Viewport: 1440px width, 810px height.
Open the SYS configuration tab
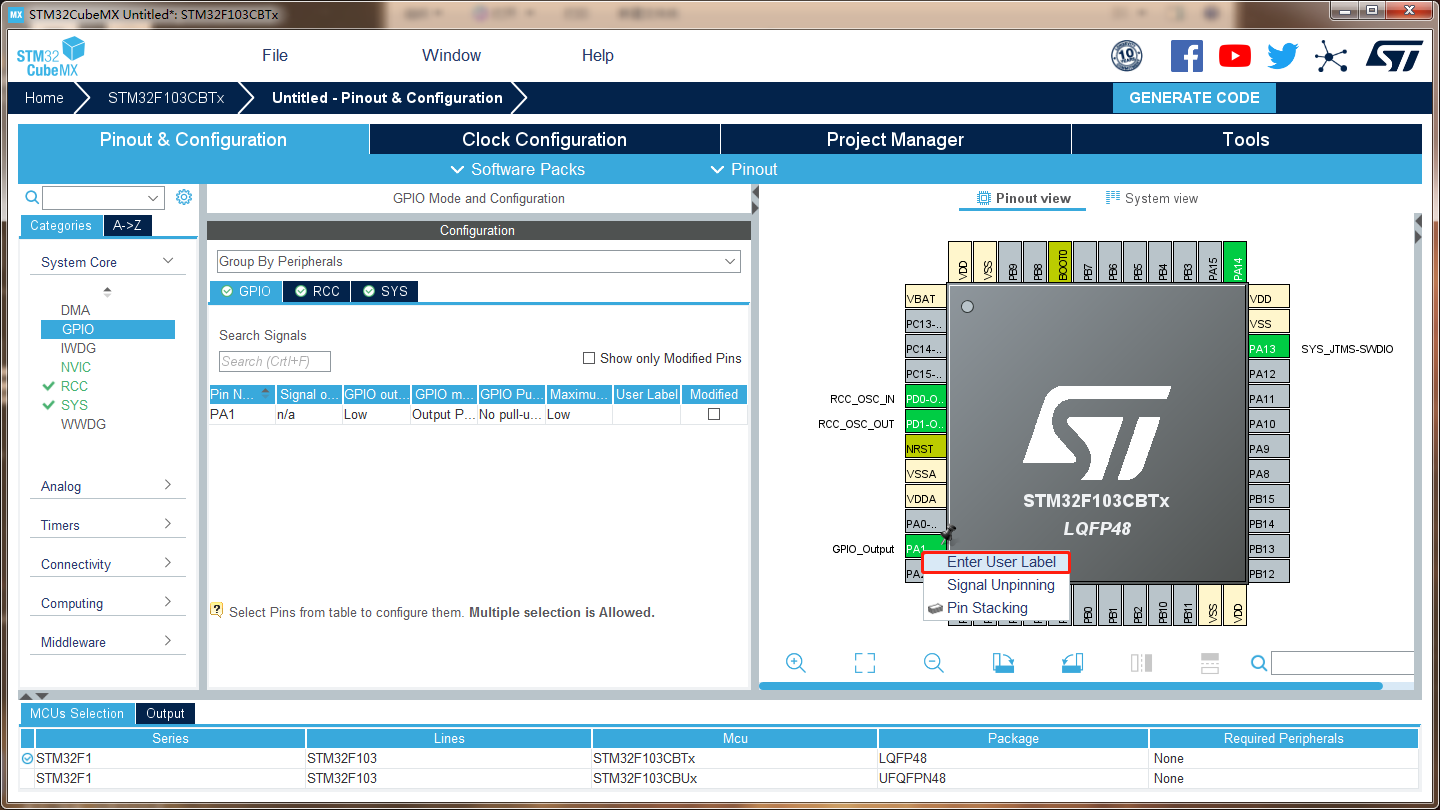pos(385,291)
